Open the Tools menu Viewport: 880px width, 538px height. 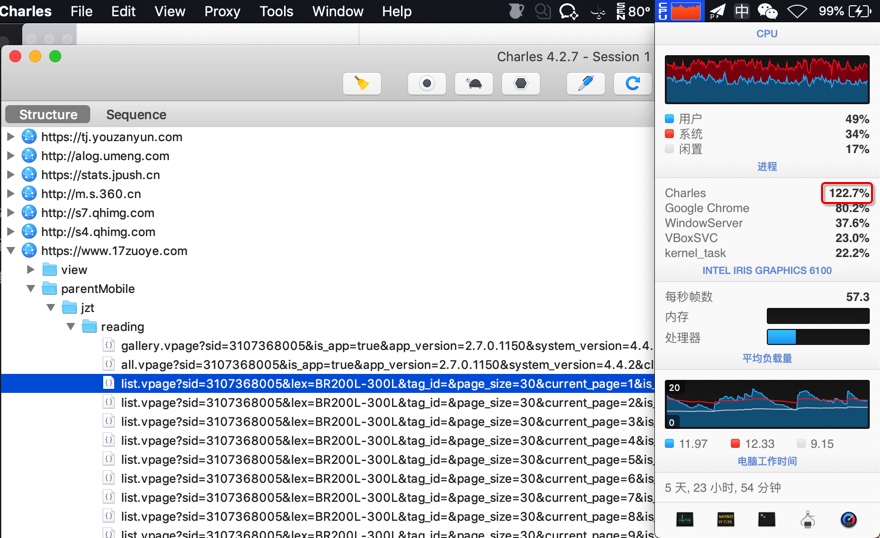click(276, 11)
